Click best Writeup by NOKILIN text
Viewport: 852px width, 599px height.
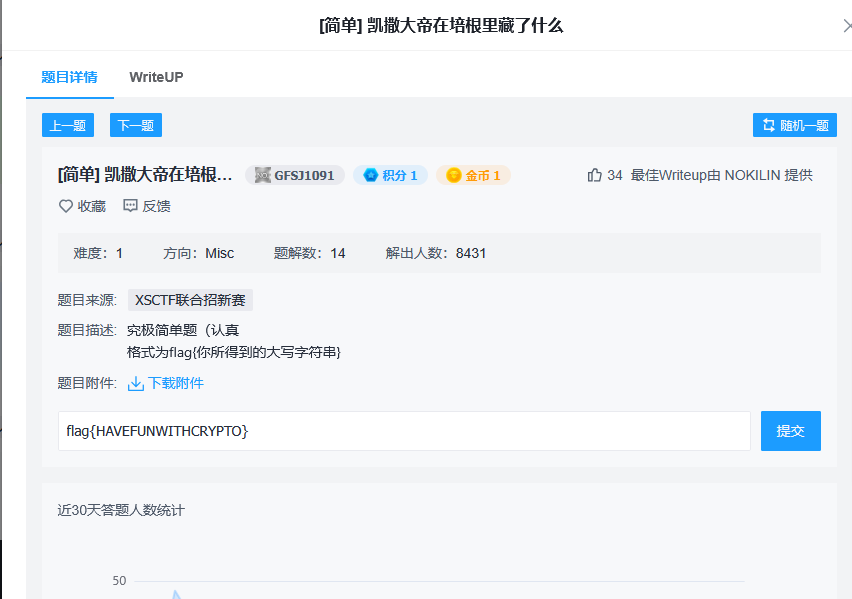(x=722, y=175)
